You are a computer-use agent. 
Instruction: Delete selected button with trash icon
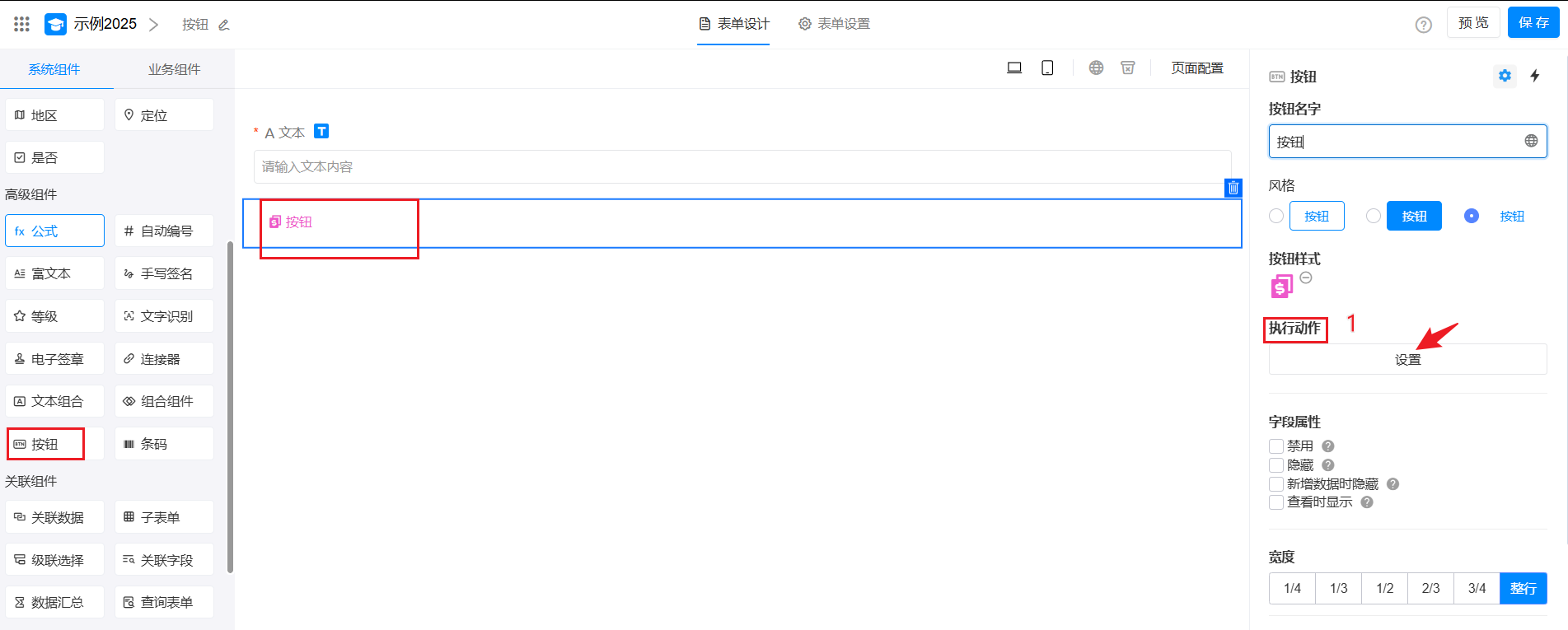(1233, 188)
